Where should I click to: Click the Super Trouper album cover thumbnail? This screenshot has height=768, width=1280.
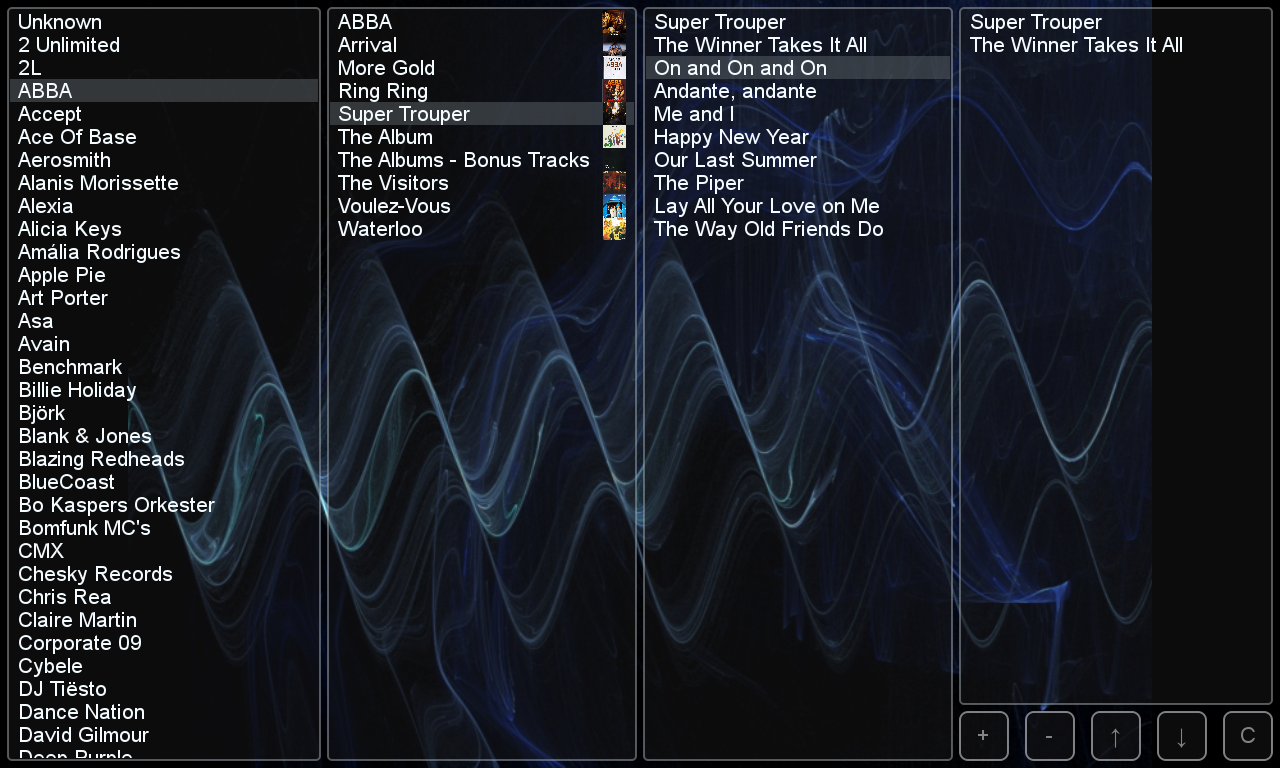pyautogui.click(x=614, y=114)
